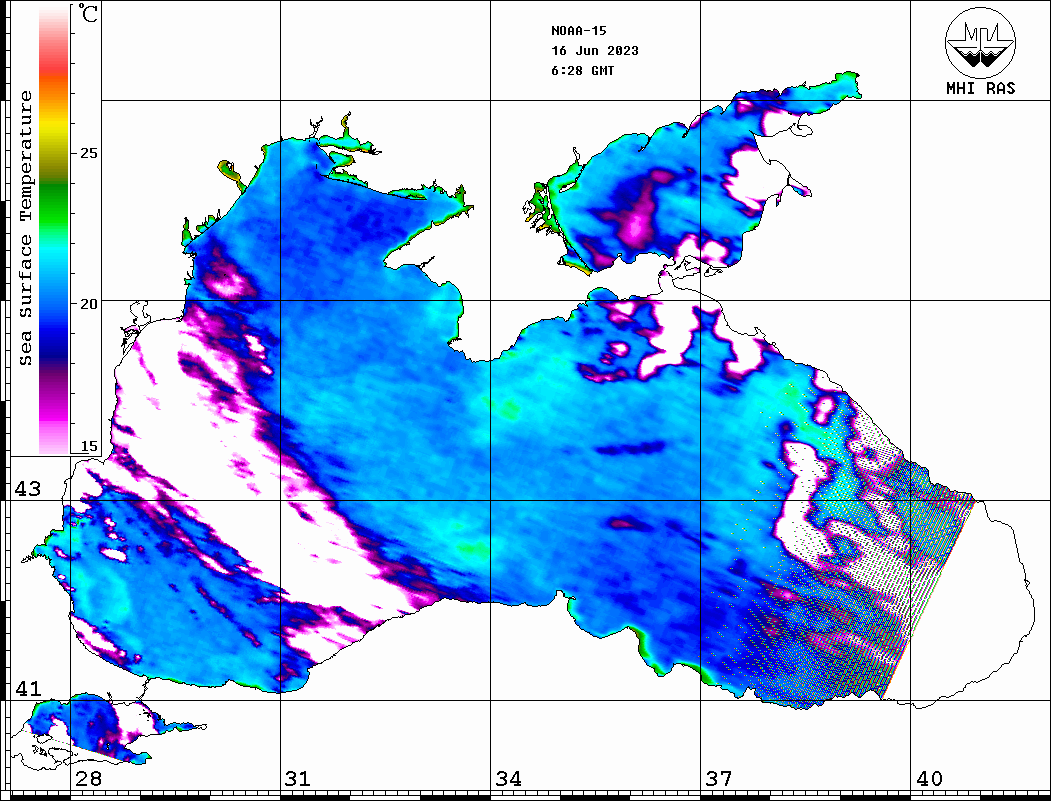Click the "16 Jun 2023" date text
The height and width of the screenshot is (801, 1051).
coord(595,51)
